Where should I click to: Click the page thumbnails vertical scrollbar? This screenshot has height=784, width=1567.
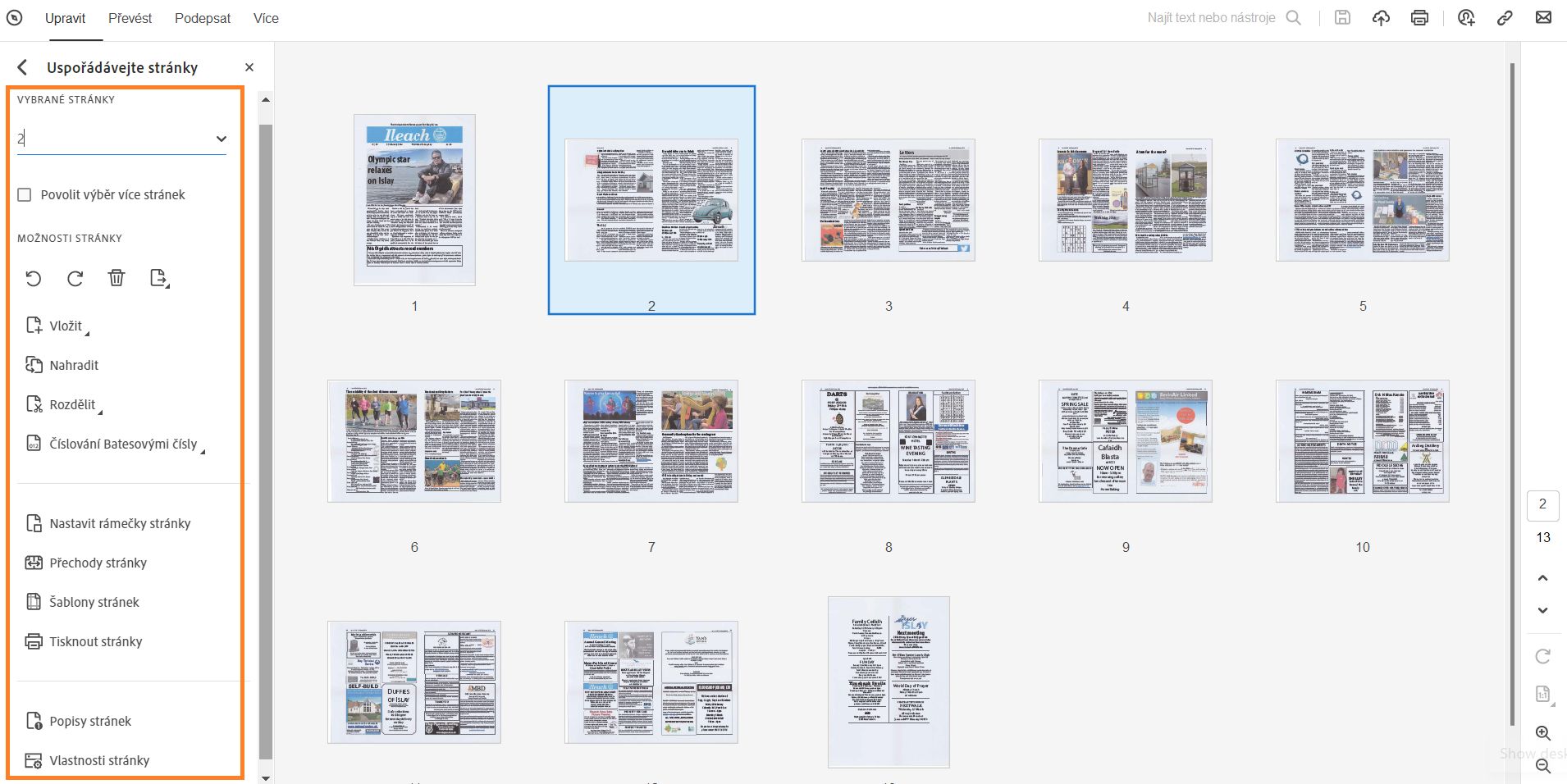(x=1512, y=394)
